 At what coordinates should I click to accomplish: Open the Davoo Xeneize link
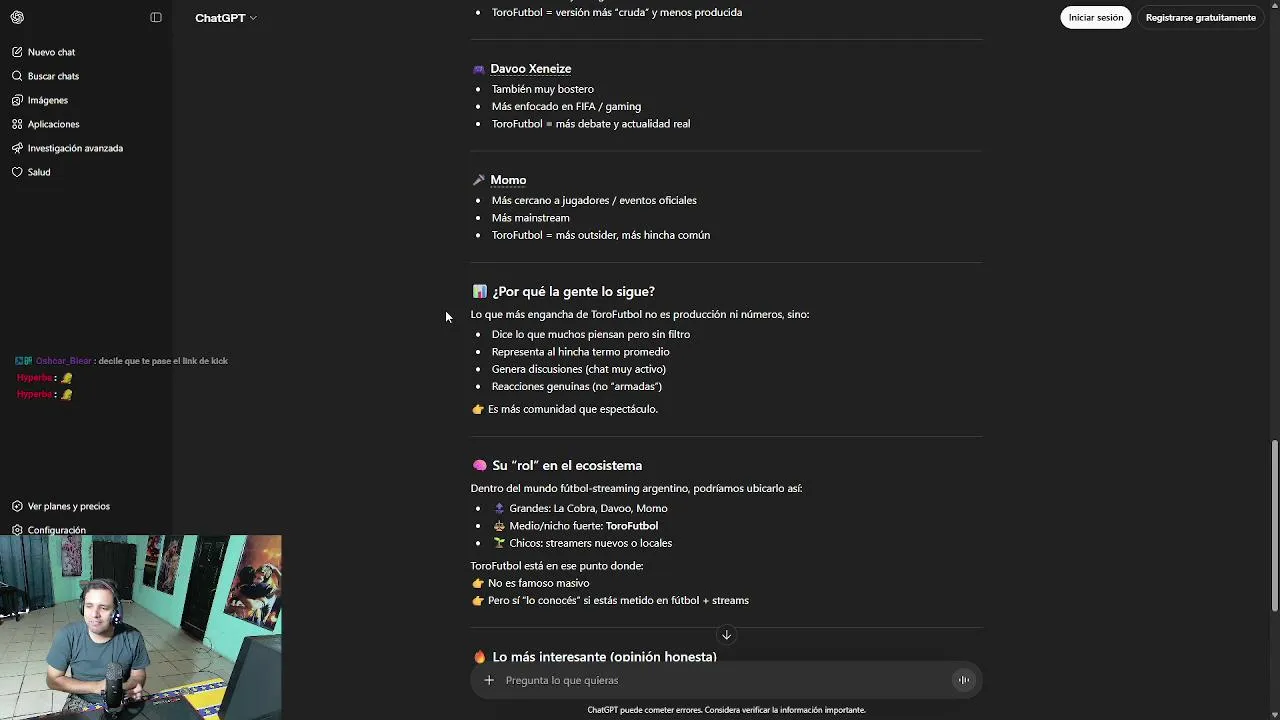tap(530, 69)
